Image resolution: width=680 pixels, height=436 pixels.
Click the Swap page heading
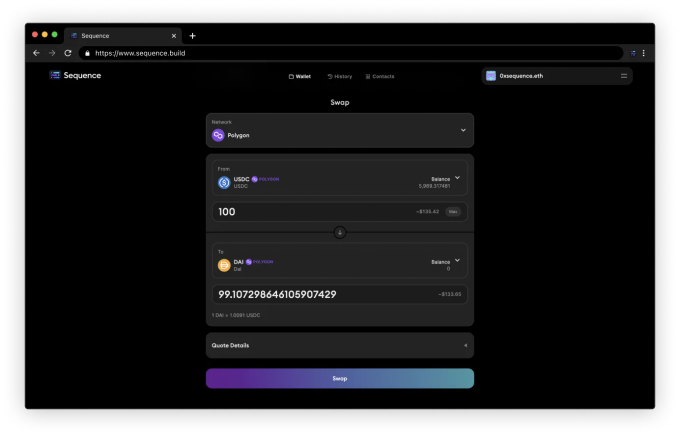click(340, 102)
